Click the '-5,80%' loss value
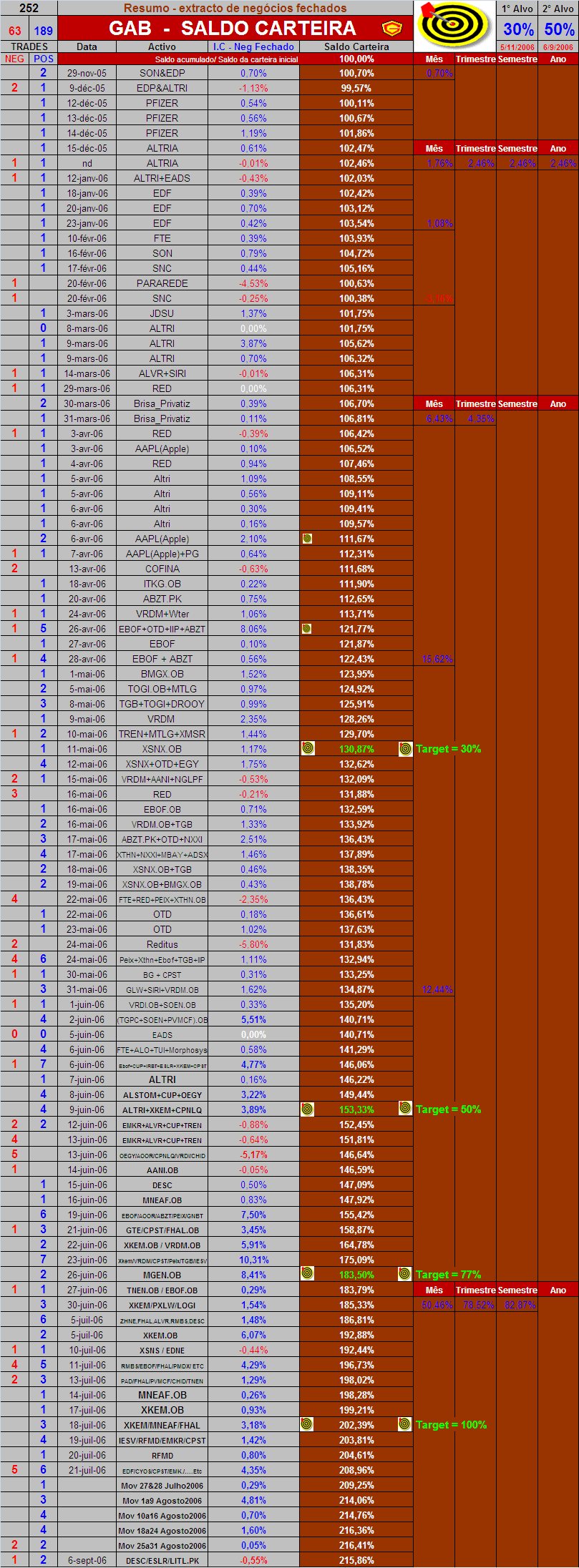Screen dimensions: 579x1568 coord(253,944)
